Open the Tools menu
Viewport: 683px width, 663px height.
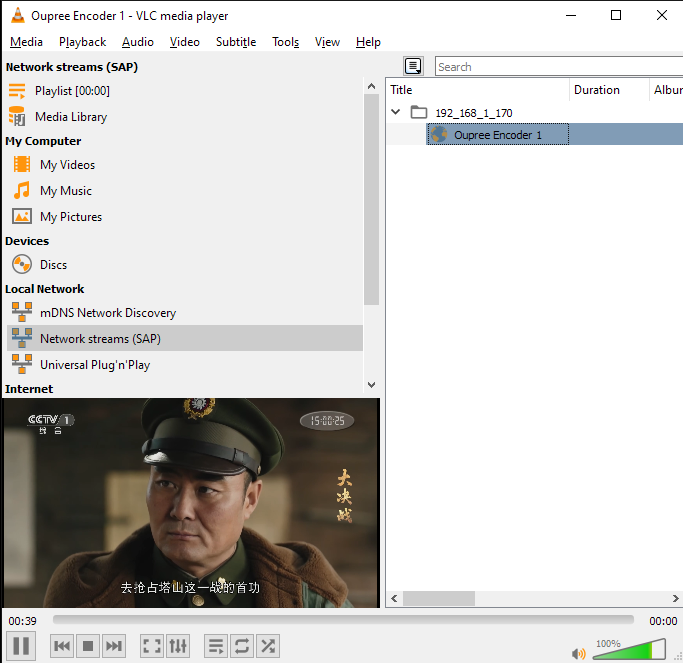pyautogui.click(x=286, y=42)
